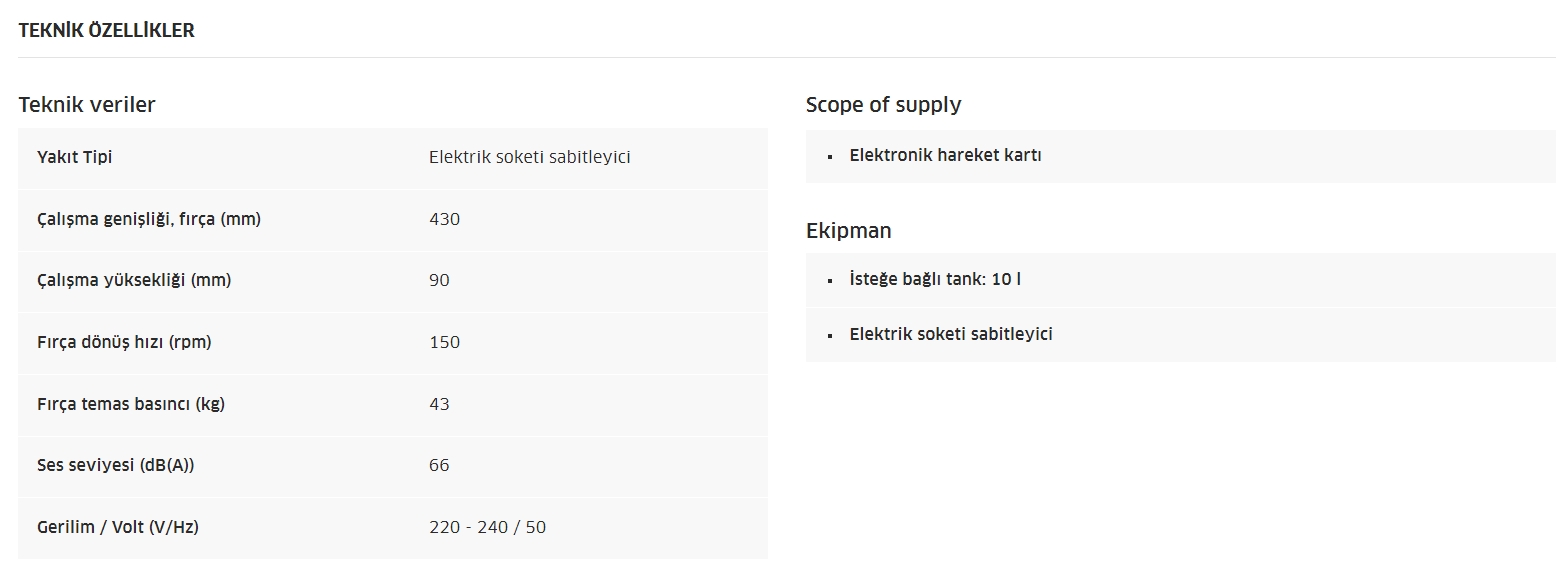The width and height of the screenshot is (1557, 576).
Task: Select the 43 kg pressure value
Action: coord(439,404)
